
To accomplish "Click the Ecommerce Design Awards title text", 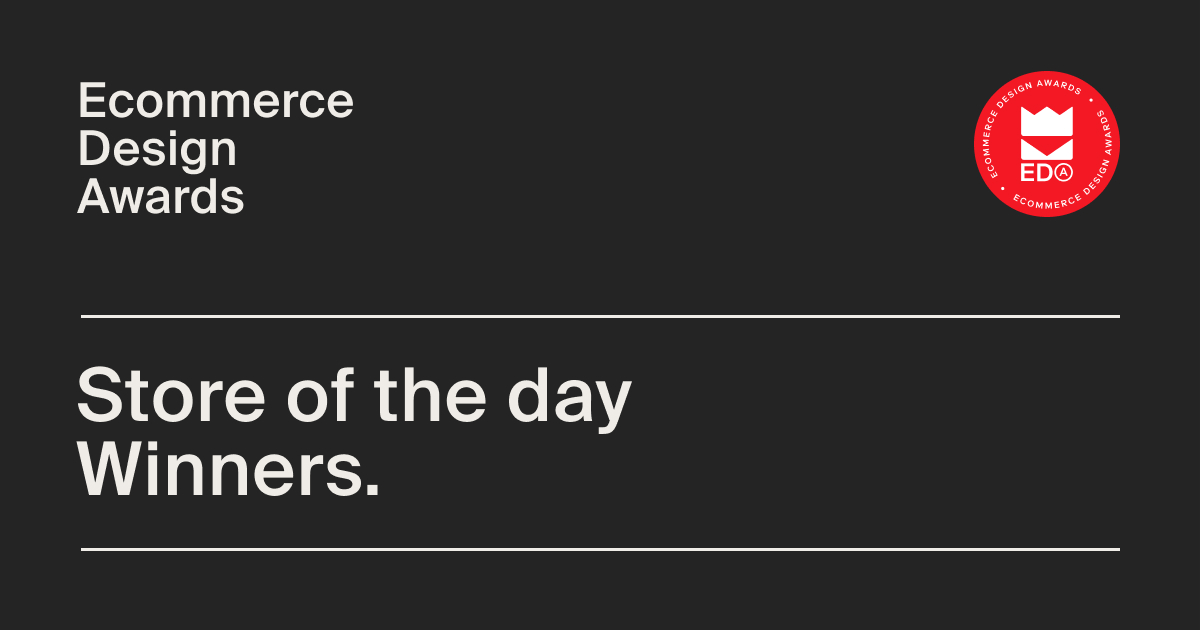I will tap(215, 149).
